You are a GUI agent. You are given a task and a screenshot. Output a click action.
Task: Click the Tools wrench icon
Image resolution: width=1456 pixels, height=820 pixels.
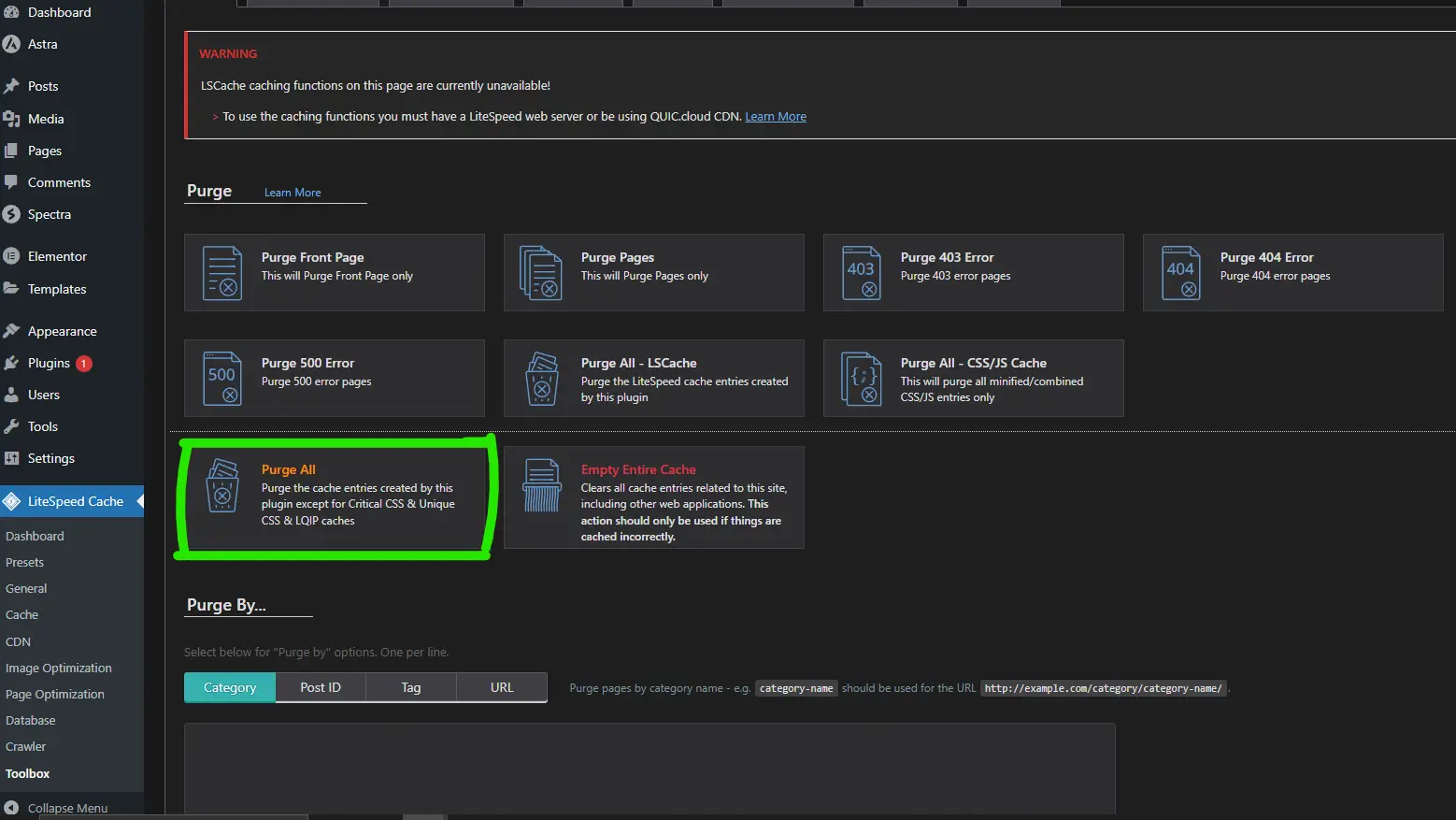click(x=11, y=426)
